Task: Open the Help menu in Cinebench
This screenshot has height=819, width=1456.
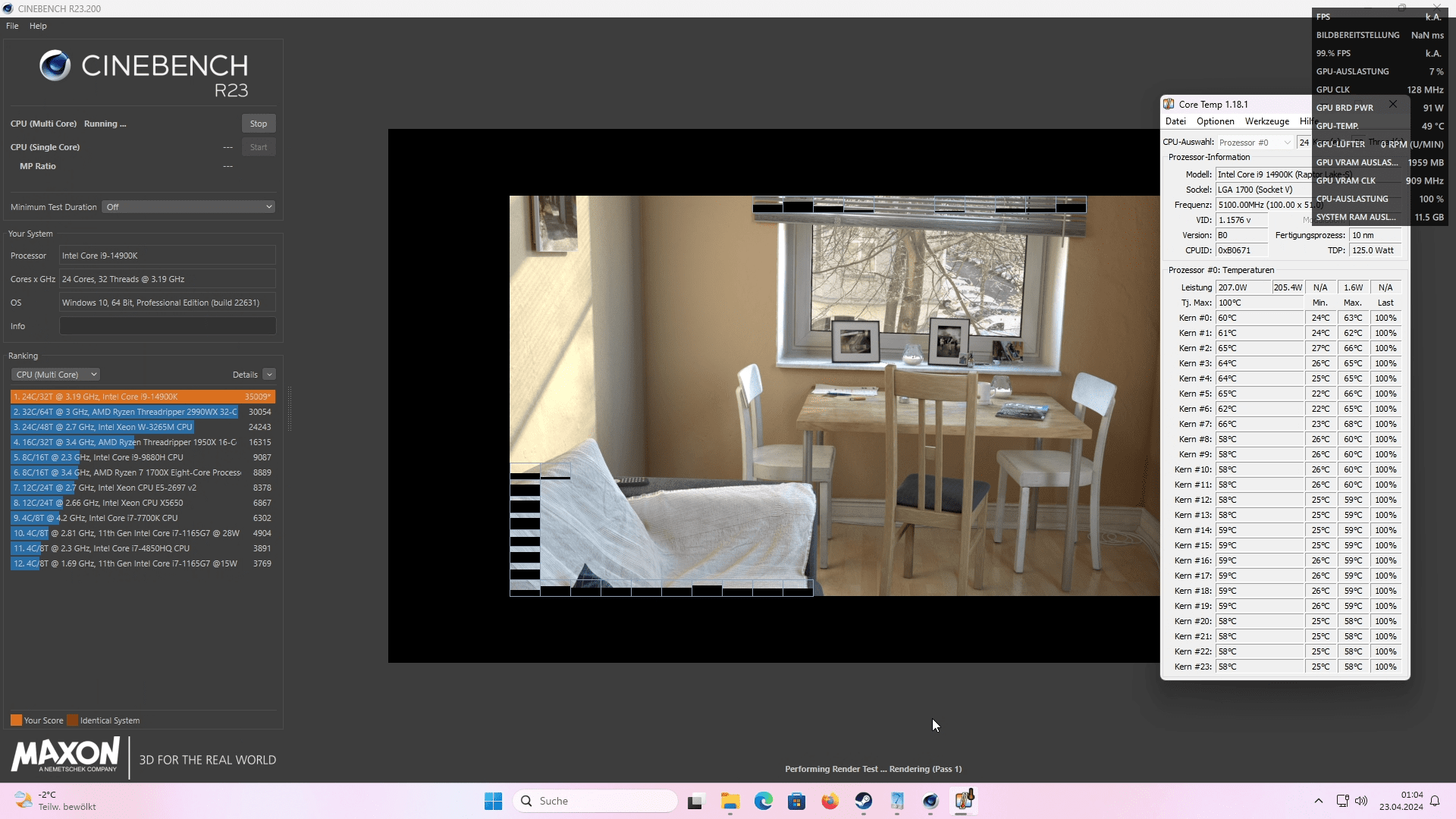Action: coord(38,26)
